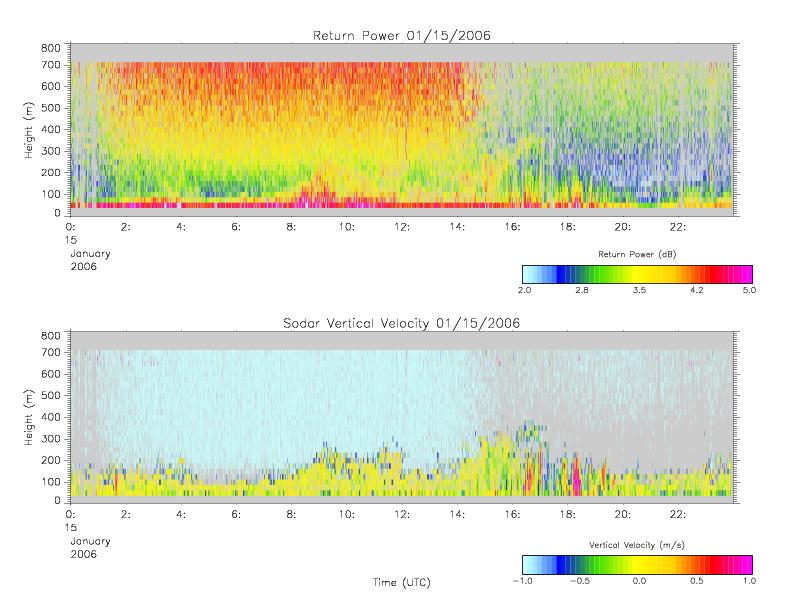
Task: Click the 300 height tick in Return Power plot
Action: pos(50,151)
